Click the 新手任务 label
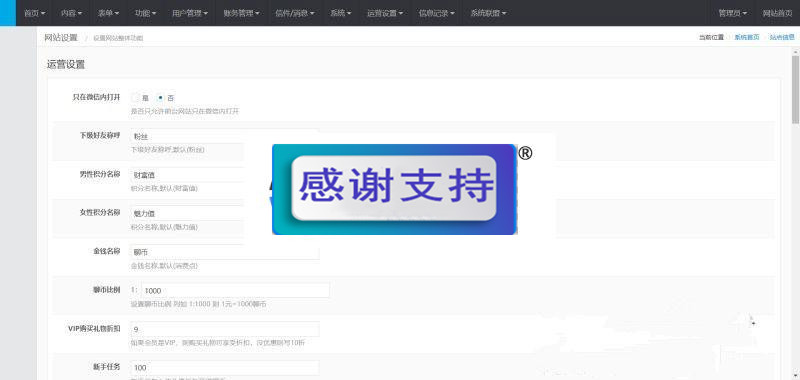Screen dimensions: 800x380 click(107, 367)
